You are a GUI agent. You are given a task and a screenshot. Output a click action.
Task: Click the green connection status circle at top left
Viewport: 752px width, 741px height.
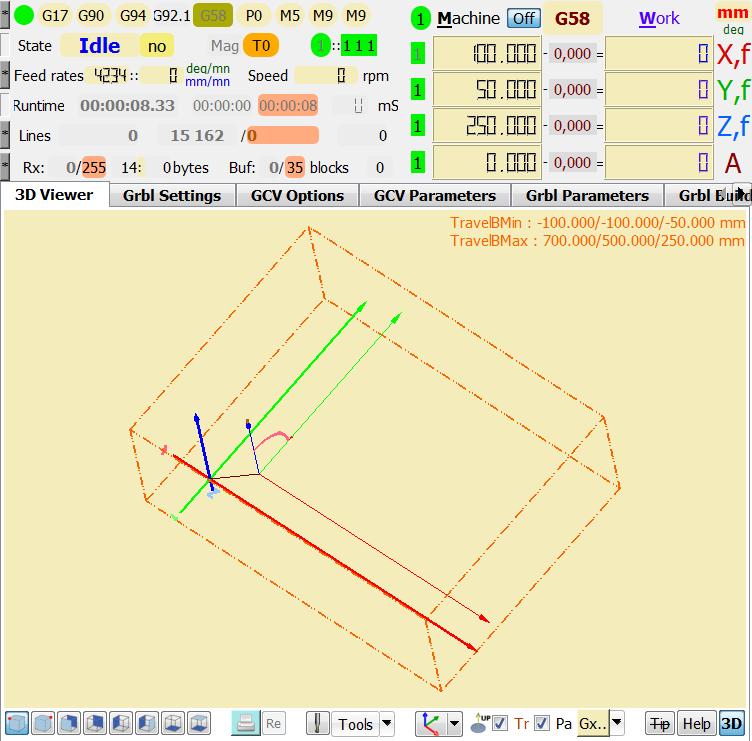pos(24,15)
